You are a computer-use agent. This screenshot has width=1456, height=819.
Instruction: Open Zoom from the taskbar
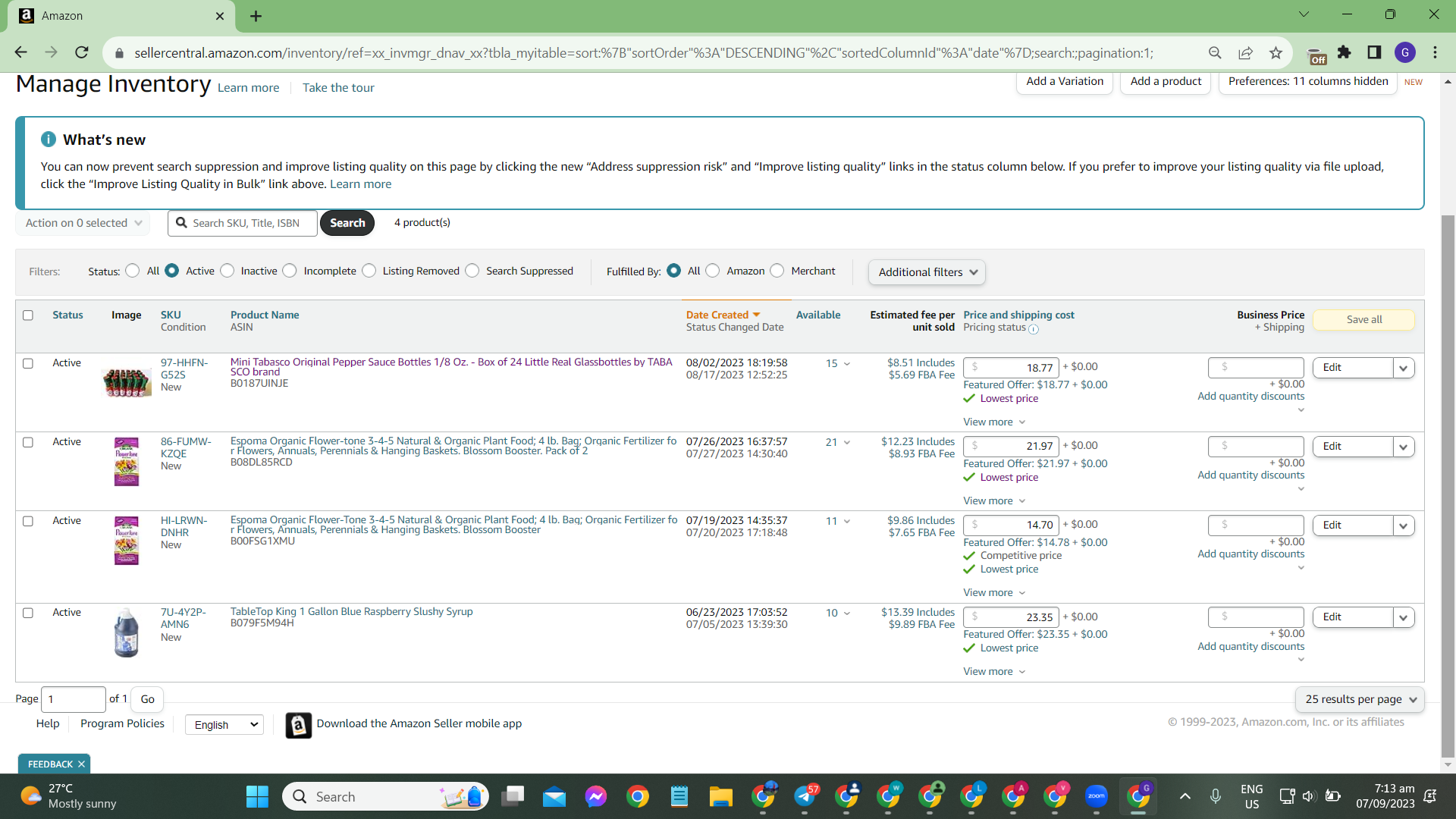(1097, 796)
